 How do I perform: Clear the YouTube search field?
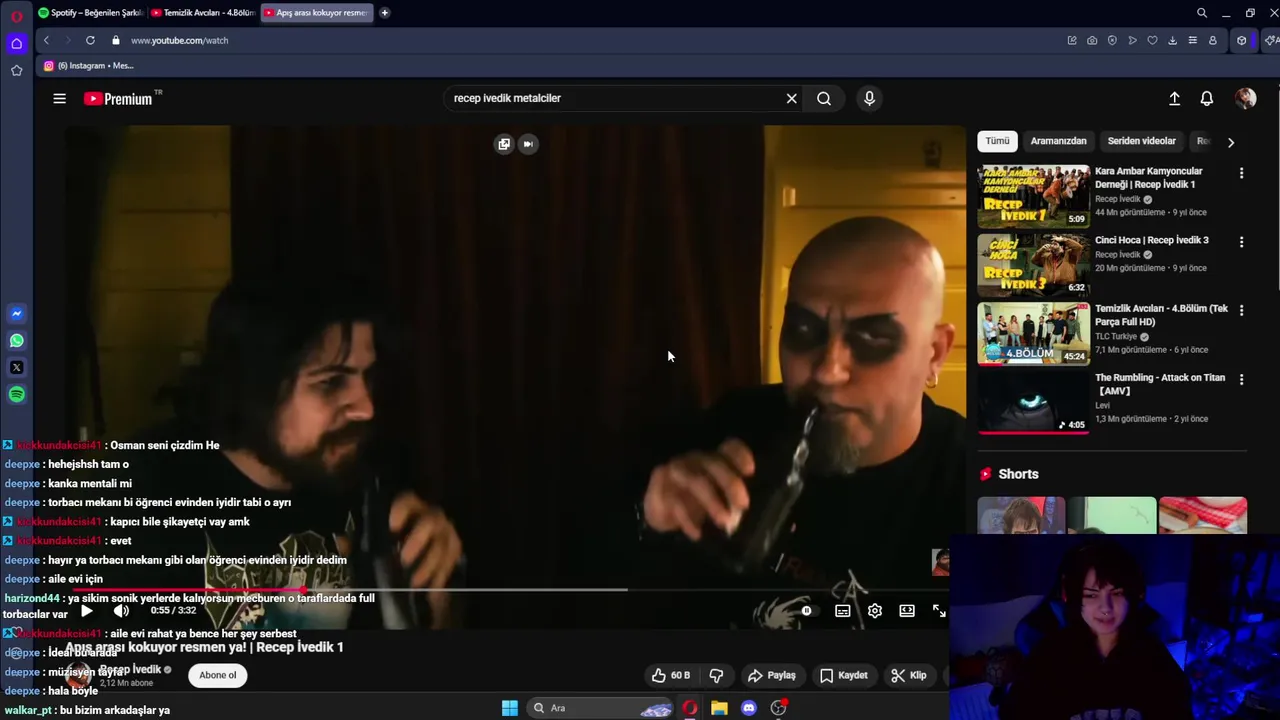(791, 98)
